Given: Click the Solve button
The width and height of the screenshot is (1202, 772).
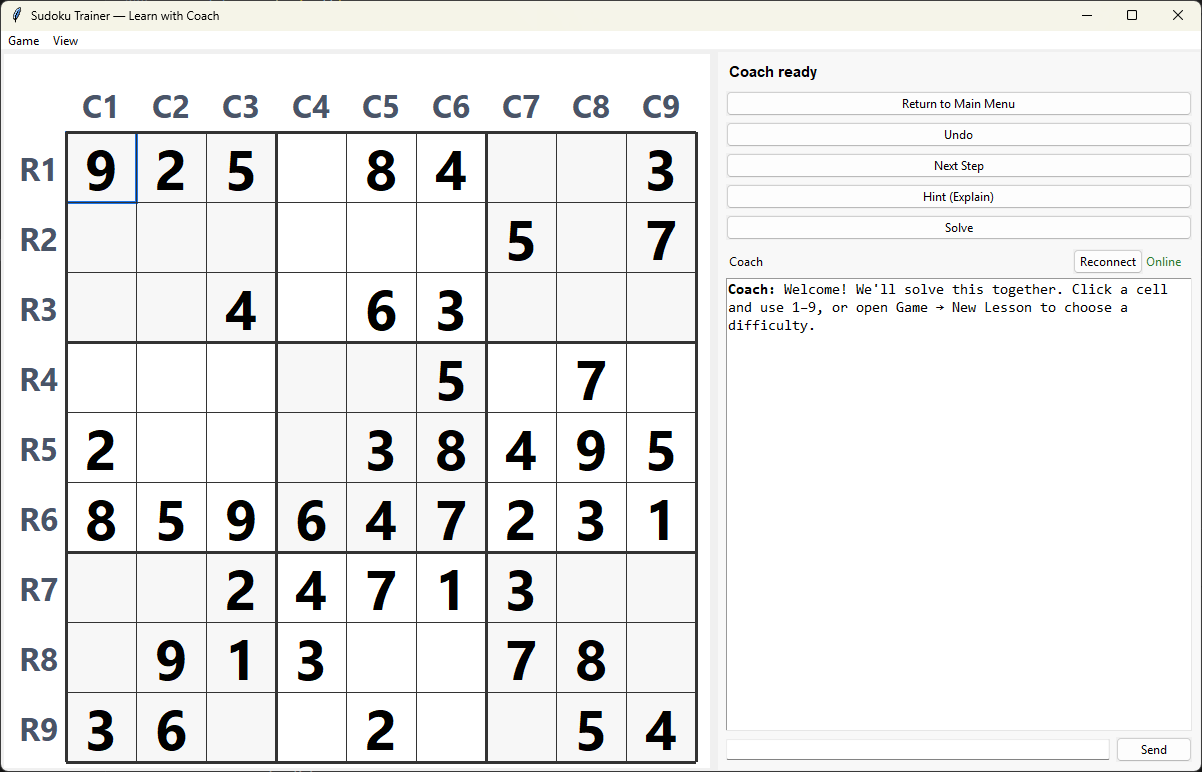Looking at the screenshot, I should tap(957, 227).
